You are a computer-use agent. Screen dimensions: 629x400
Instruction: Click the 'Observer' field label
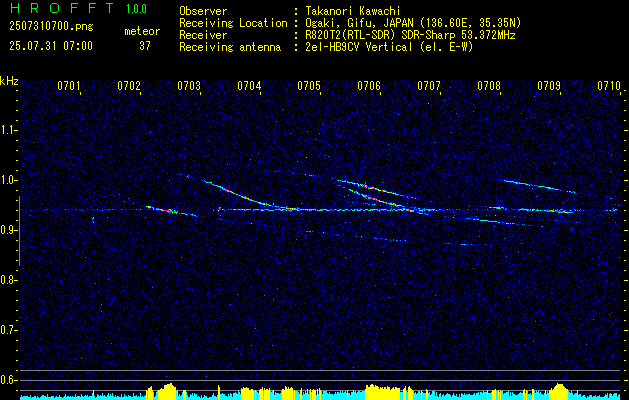203,11
